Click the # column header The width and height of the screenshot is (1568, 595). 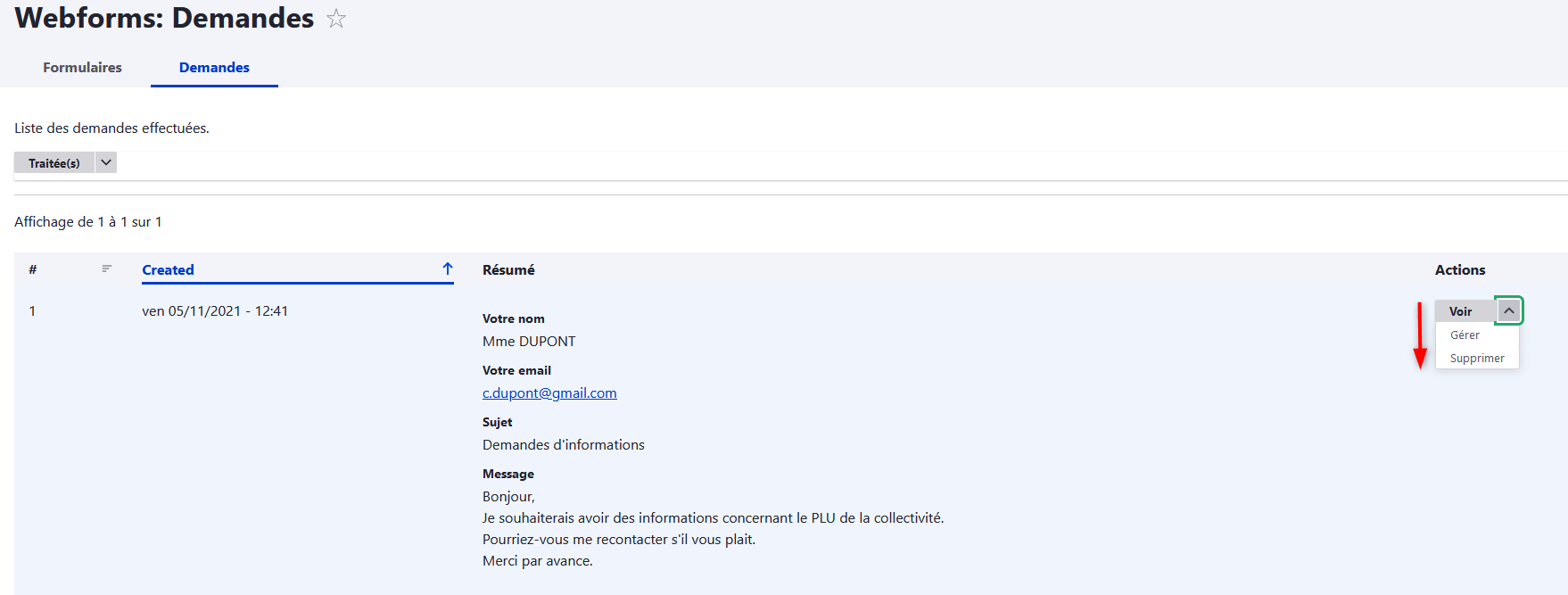tap(33, 269)
